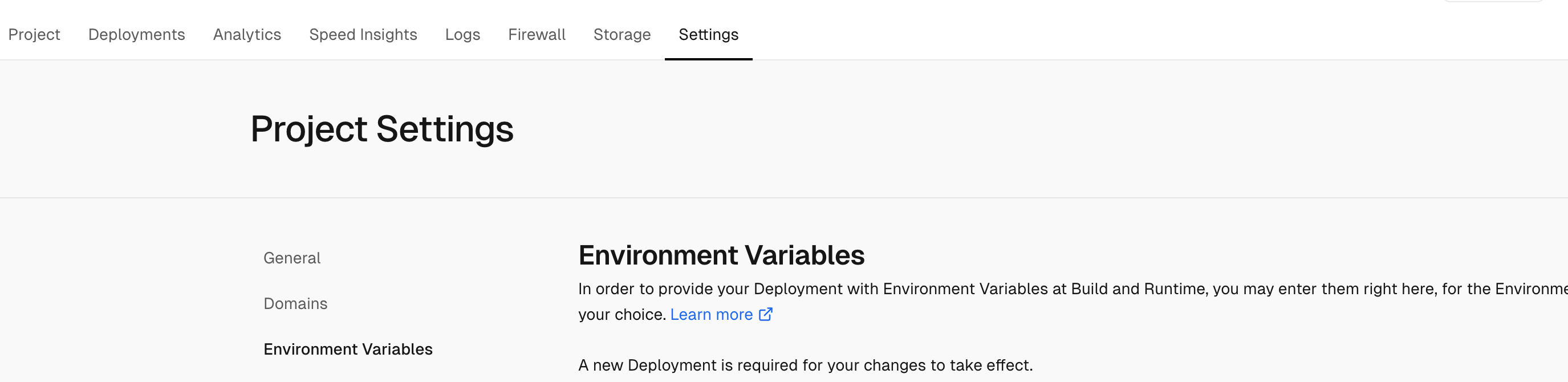Follow the Learn more link
1568x382 pixels.
(x=712, y=315)
